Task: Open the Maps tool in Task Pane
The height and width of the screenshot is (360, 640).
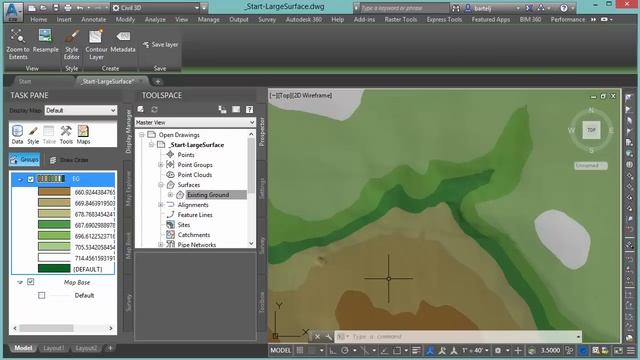Action: tap(83, 134)
